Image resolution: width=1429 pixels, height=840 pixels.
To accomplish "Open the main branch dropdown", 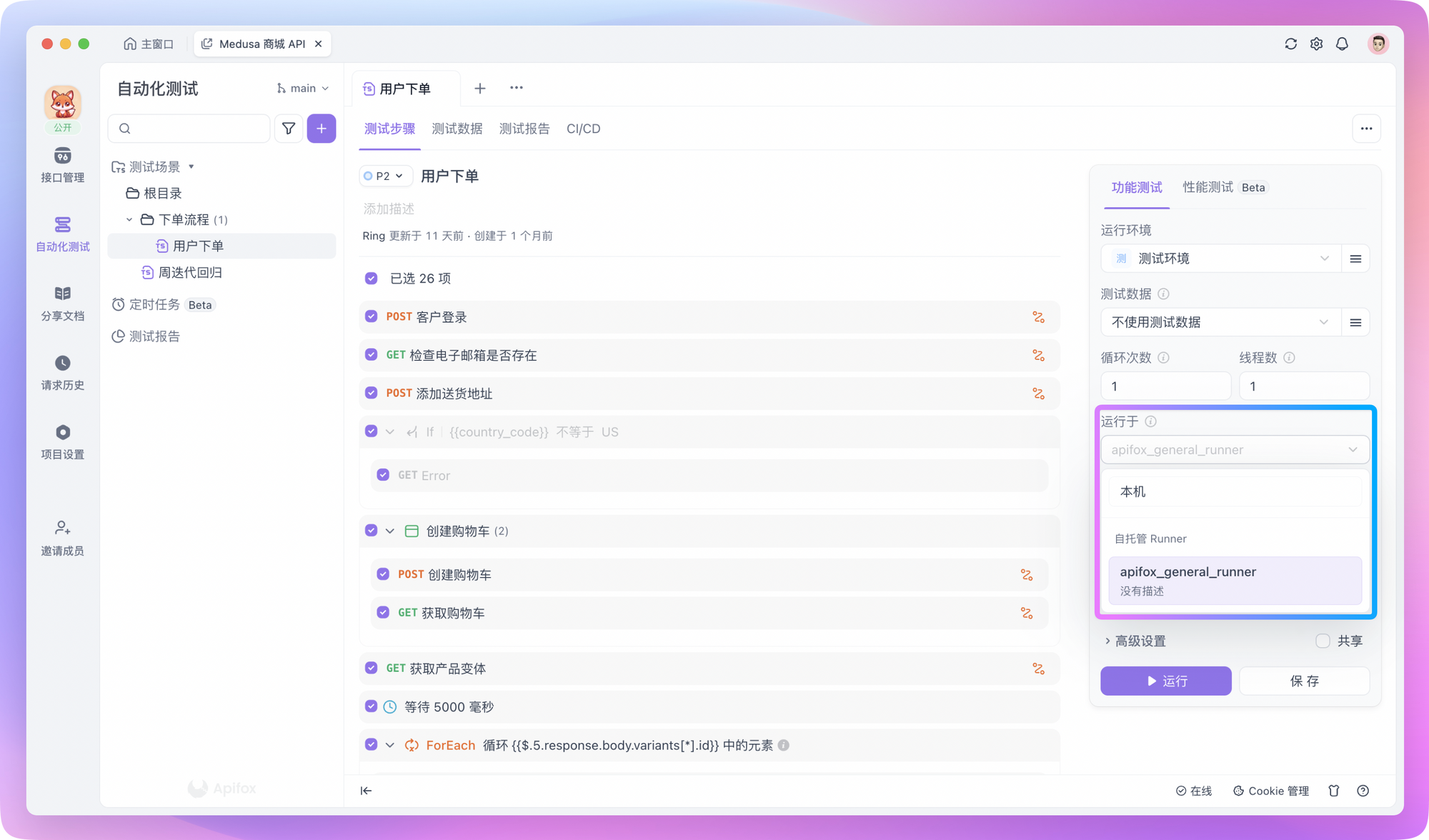I will [x=302, y=89].
